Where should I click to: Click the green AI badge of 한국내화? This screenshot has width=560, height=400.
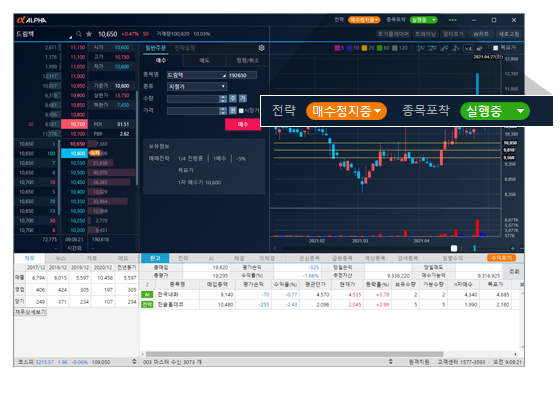point(147,295)
